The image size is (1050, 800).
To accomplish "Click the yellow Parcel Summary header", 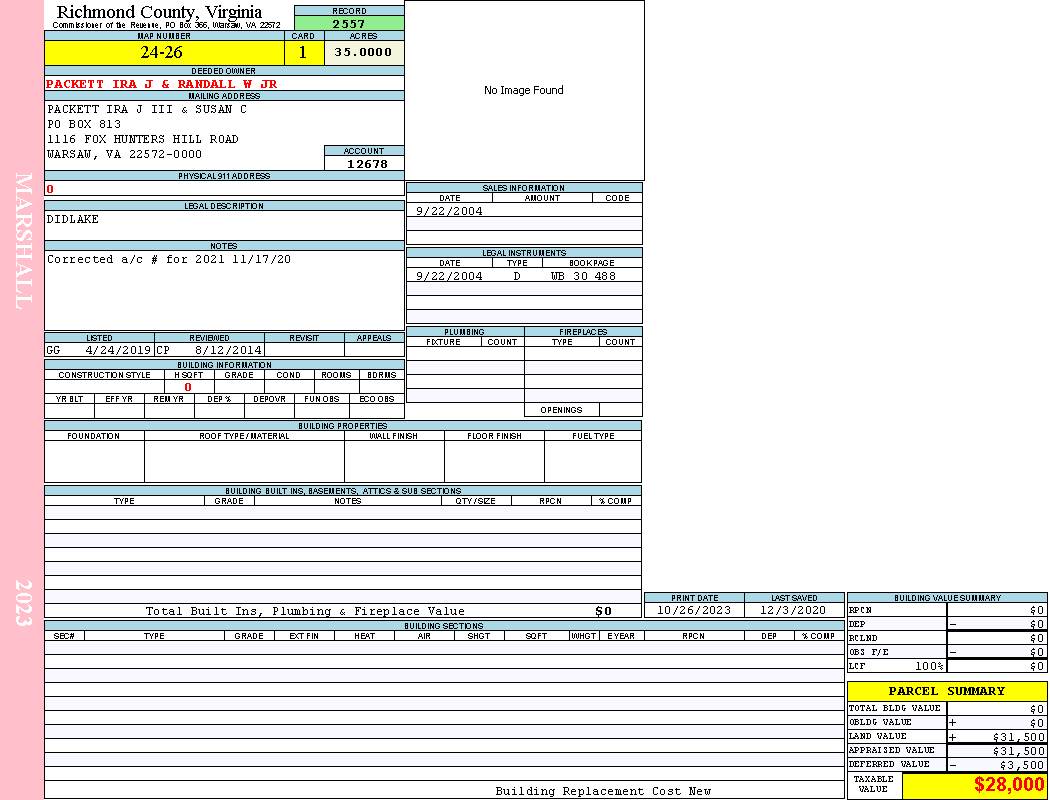I will point(946,691).
